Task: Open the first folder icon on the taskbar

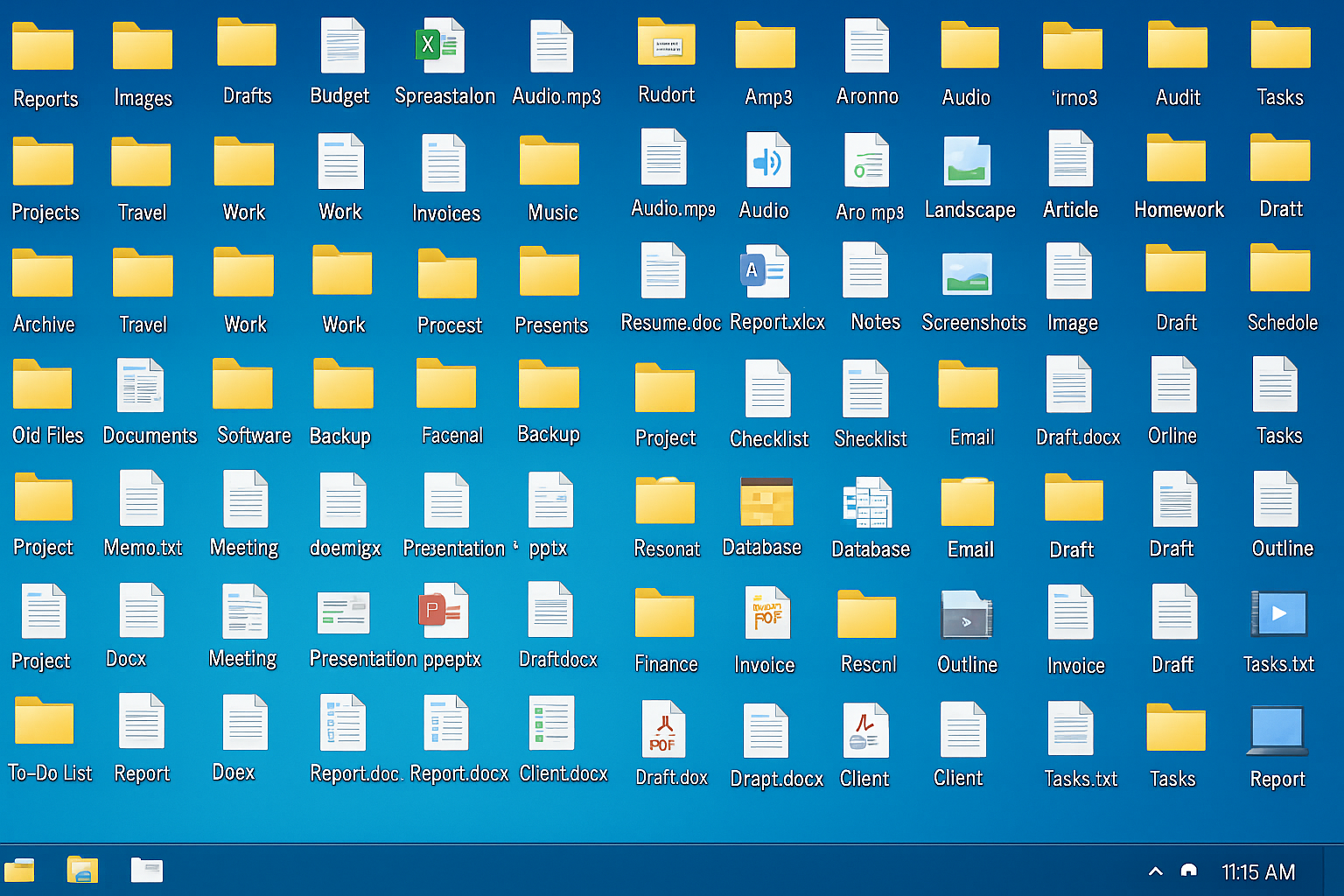Action: tap(19, 871)
